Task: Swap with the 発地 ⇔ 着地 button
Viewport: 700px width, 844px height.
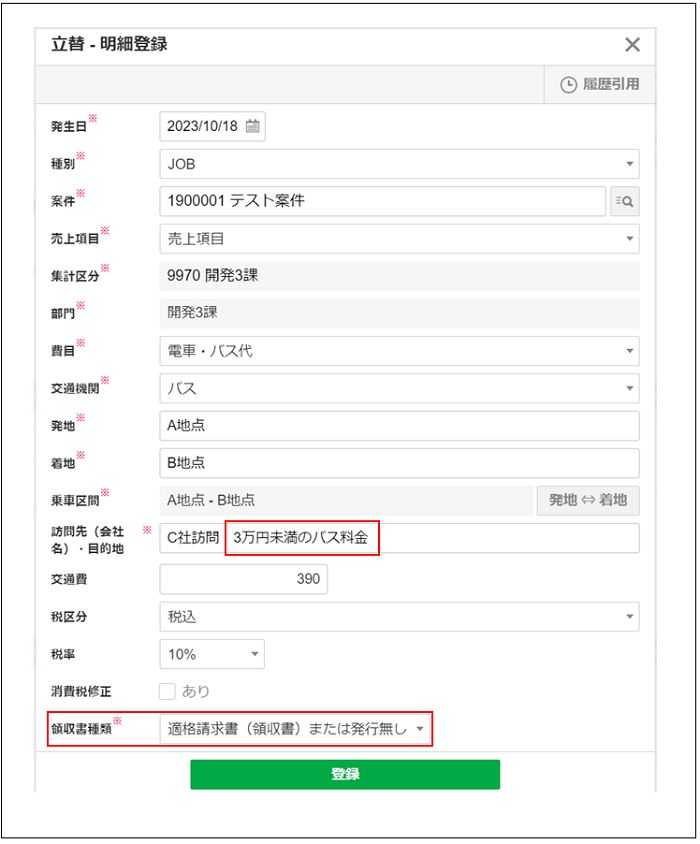Action: pyautogui.click(x=588, y=500)
